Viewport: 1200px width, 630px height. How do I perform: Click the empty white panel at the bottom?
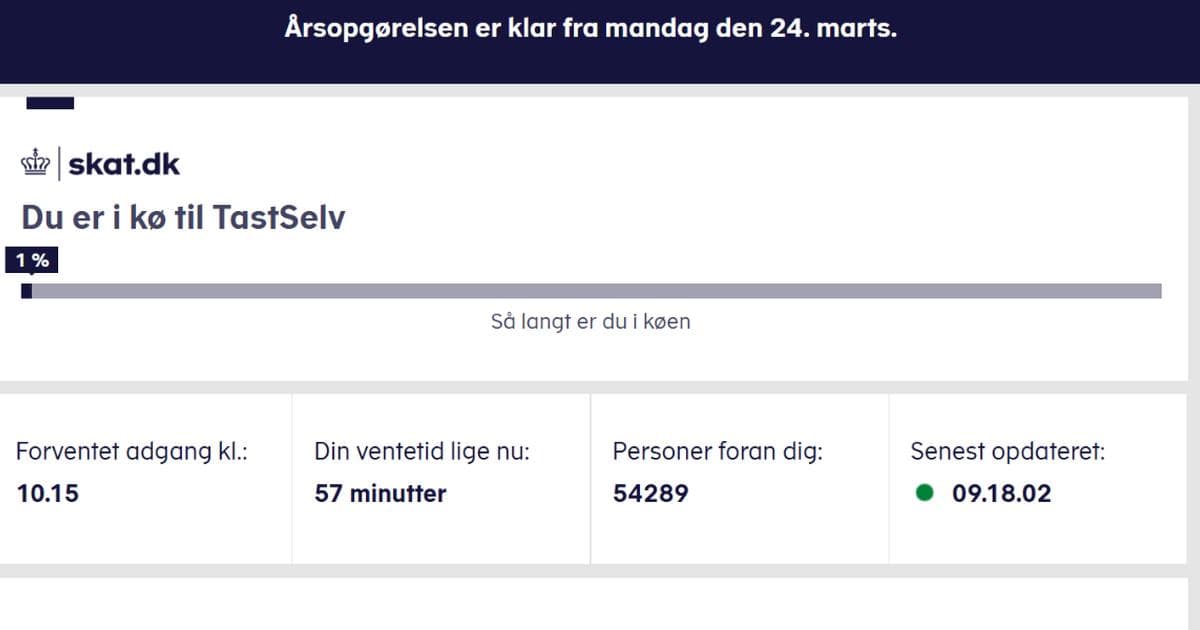[x=600, y=605]
